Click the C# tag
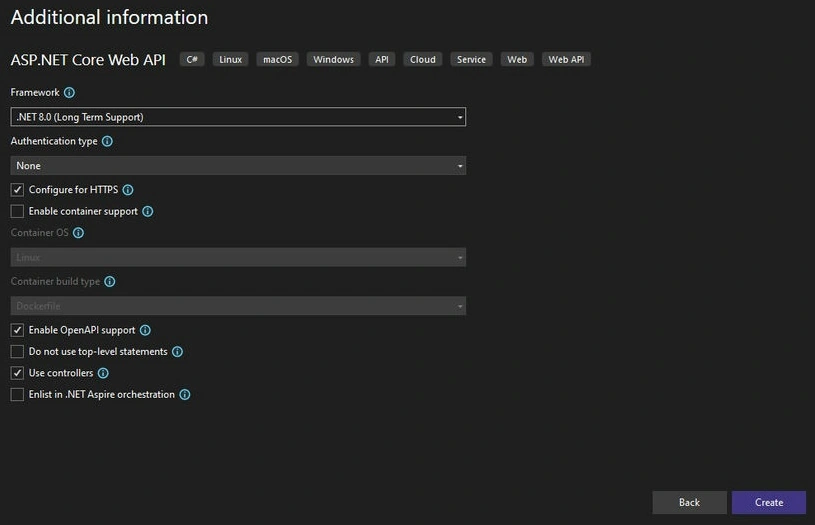Image resolution: width=815 pixels, height=525 pixels. click(192, 59)
